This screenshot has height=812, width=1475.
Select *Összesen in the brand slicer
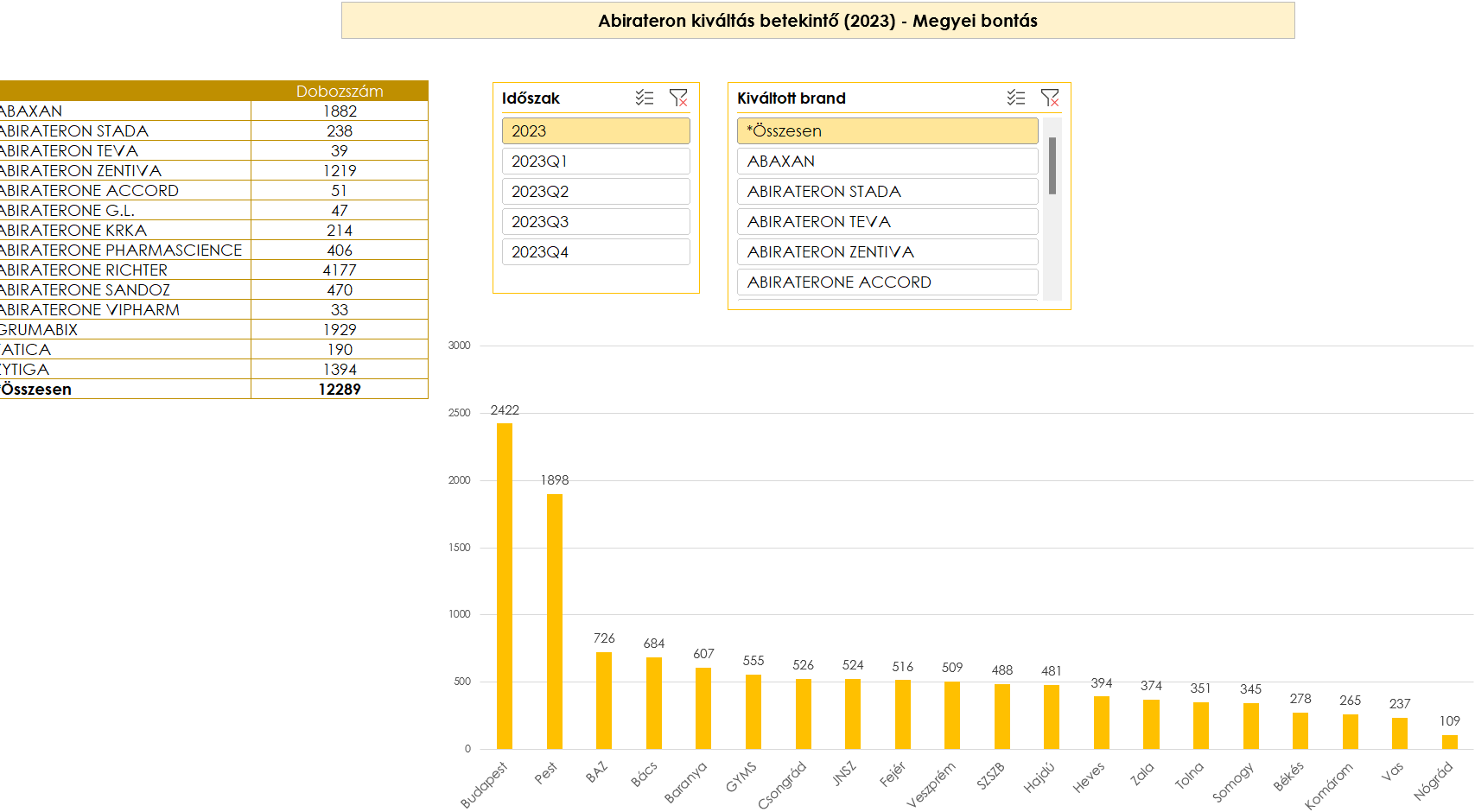point(887,131)
